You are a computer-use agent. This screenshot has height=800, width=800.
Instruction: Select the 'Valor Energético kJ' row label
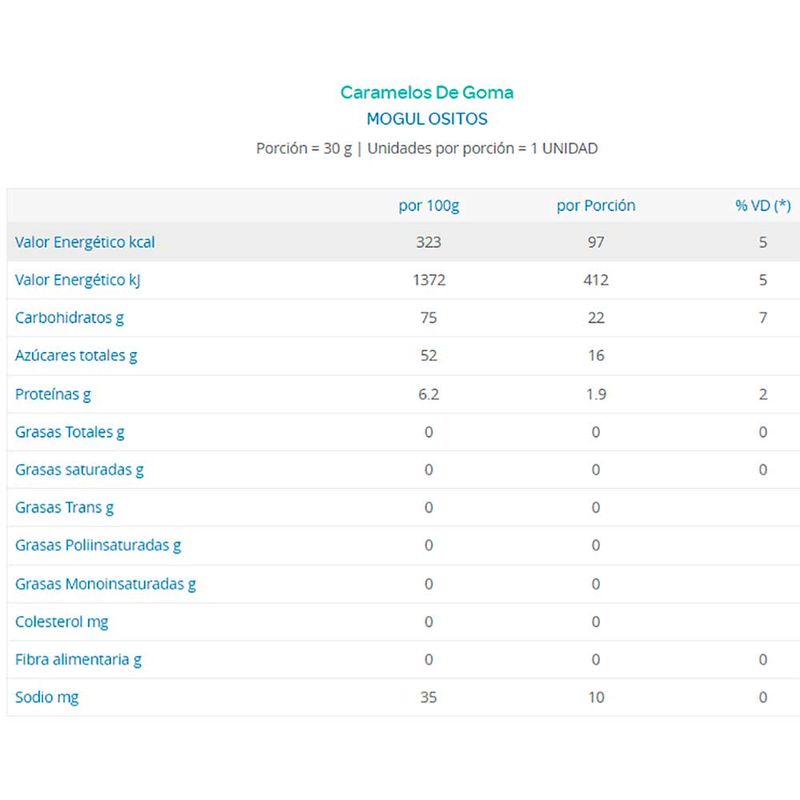(x=78, y=280)
